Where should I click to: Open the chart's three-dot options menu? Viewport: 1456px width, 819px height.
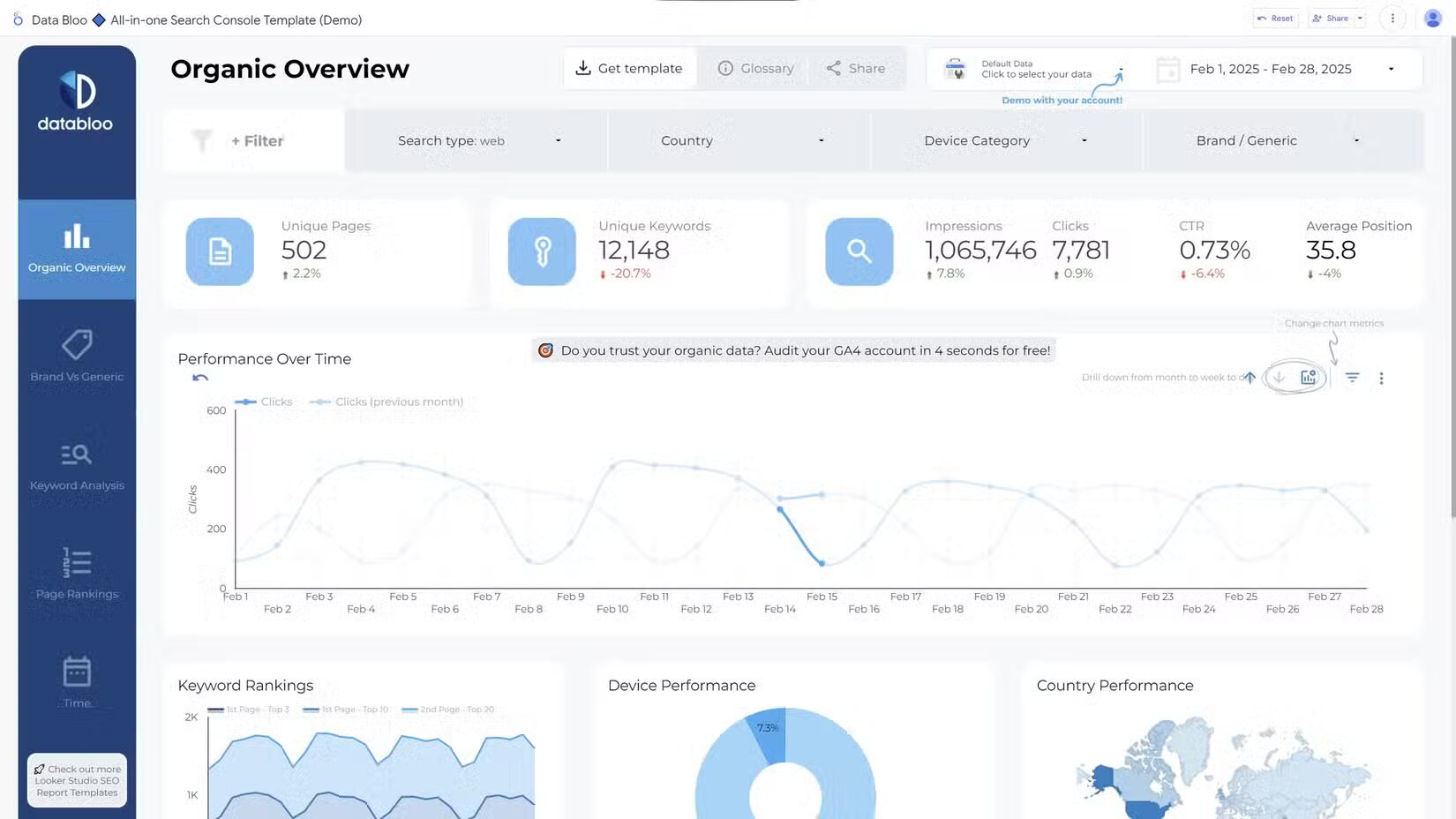[x=1381, y=378]
